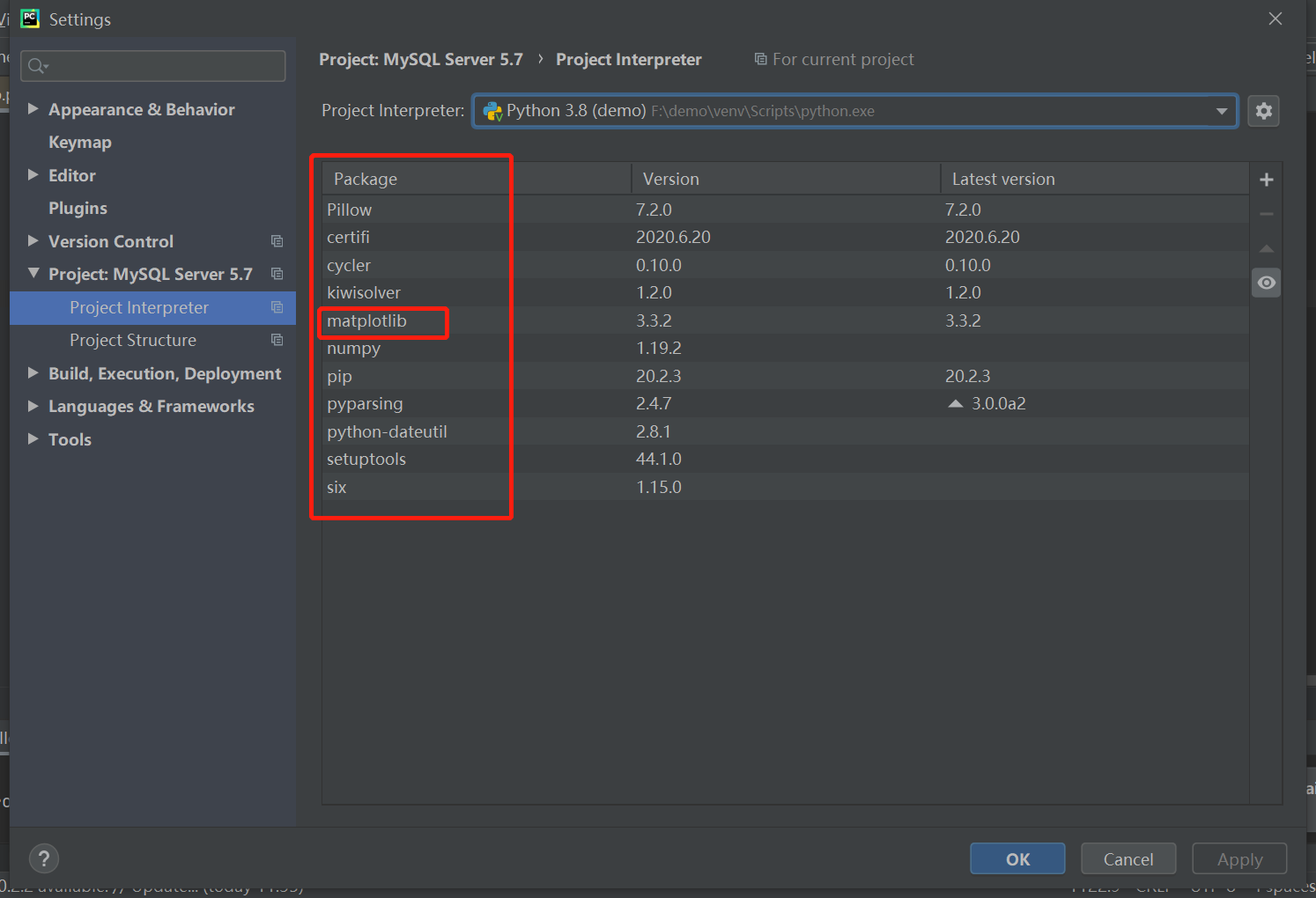The width and height of the screenshot is (1316, 898).
Task: Click the Project: MySQL Server 5.7 breadcrumb
Action: (421, 59)
